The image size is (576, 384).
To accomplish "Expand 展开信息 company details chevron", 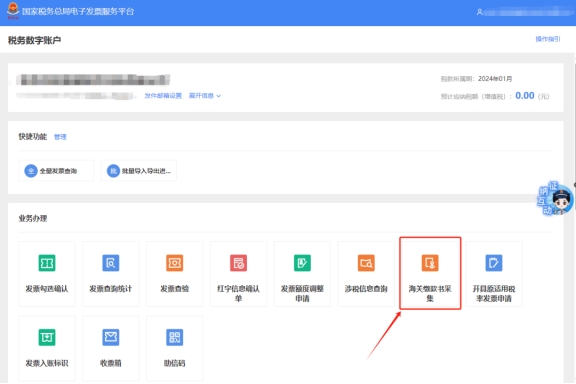I will pyautogui.click(x=219, y=96).
